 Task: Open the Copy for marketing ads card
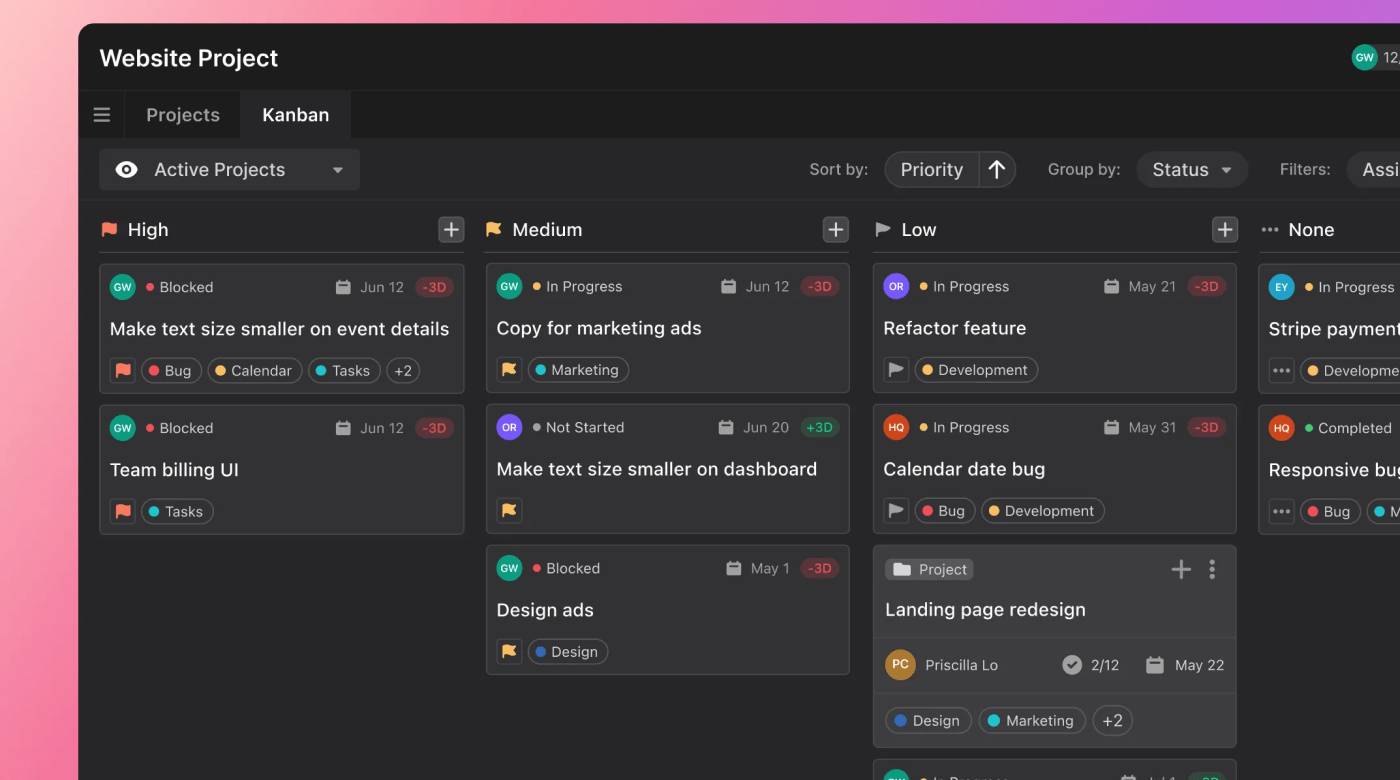click(x=599, y=328)
